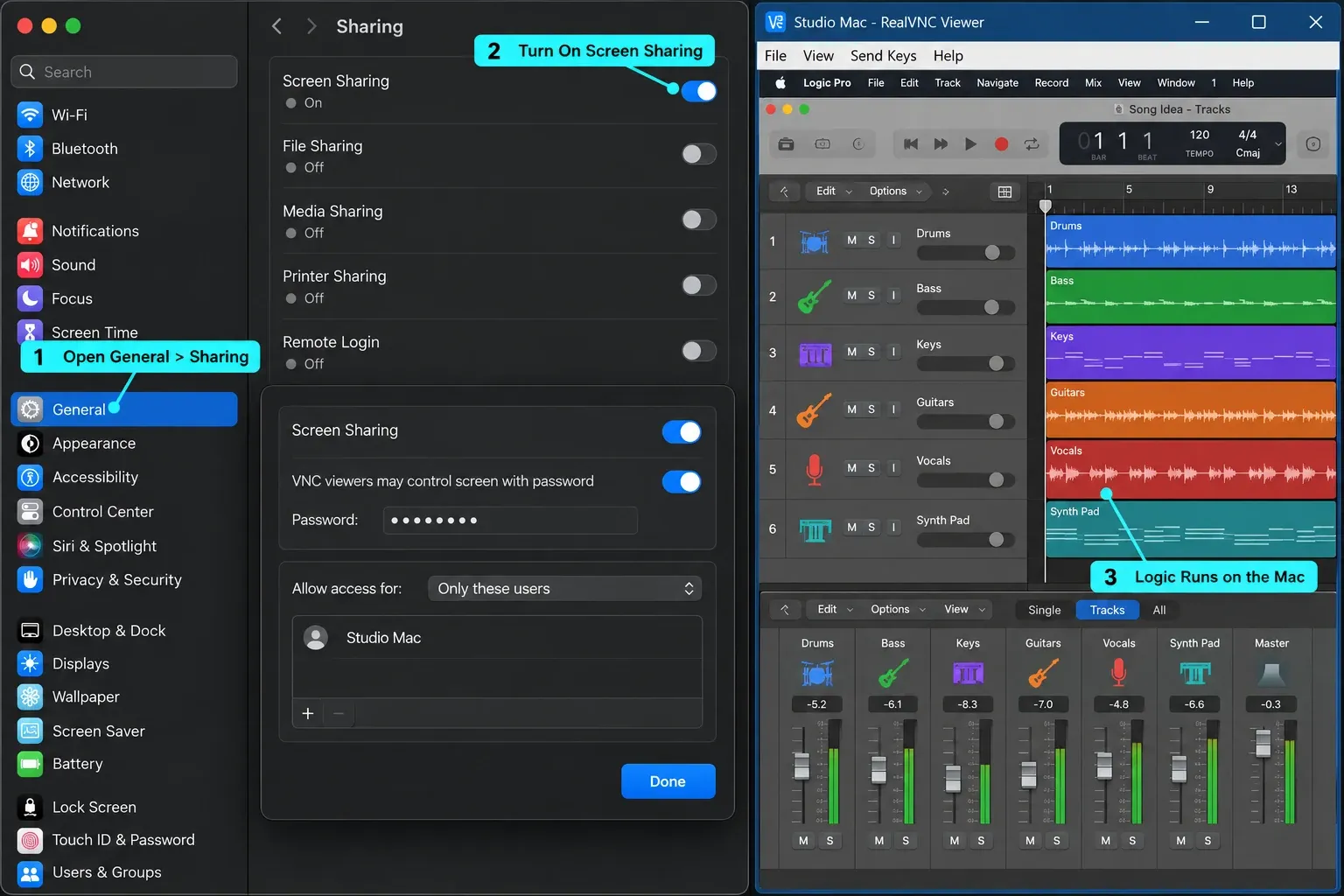Image resolution: width=1344 pixels, height=896 pixels.
Task: Turn on Printer Sharing switch
Action: click(698, 285)
